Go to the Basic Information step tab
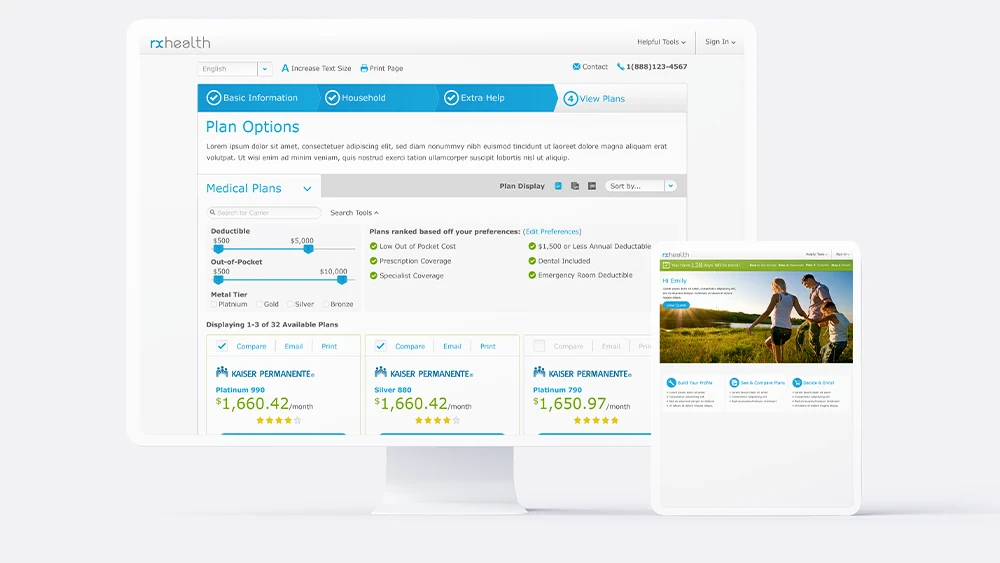This screenshot has height=563, width=1000. point(257,98)
